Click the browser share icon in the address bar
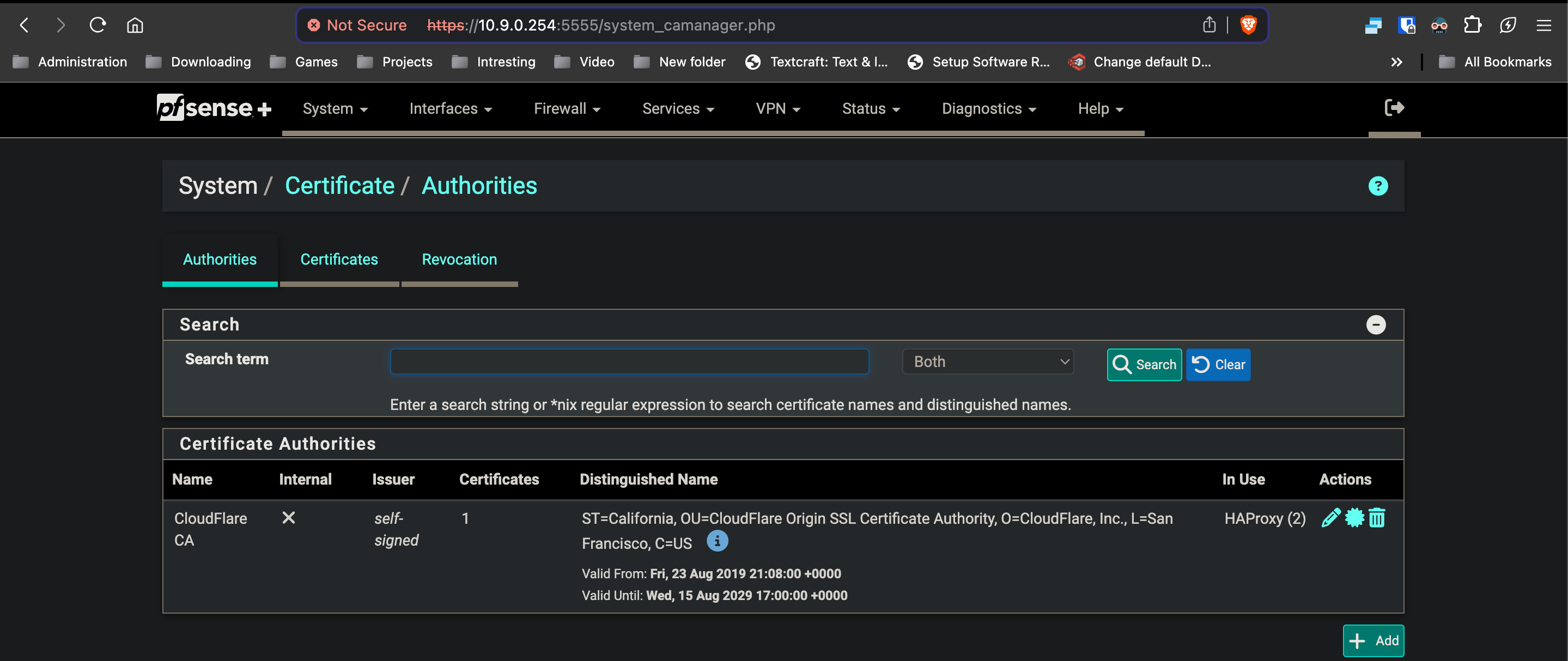 pyautogui.click(x=1210, y=25)
